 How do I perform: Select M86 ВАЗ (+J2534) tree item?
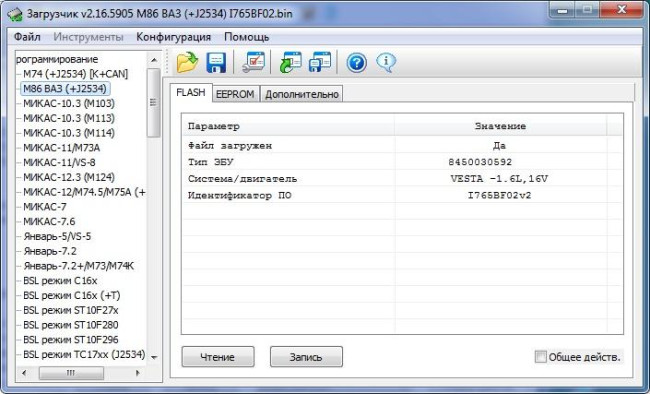65,89
